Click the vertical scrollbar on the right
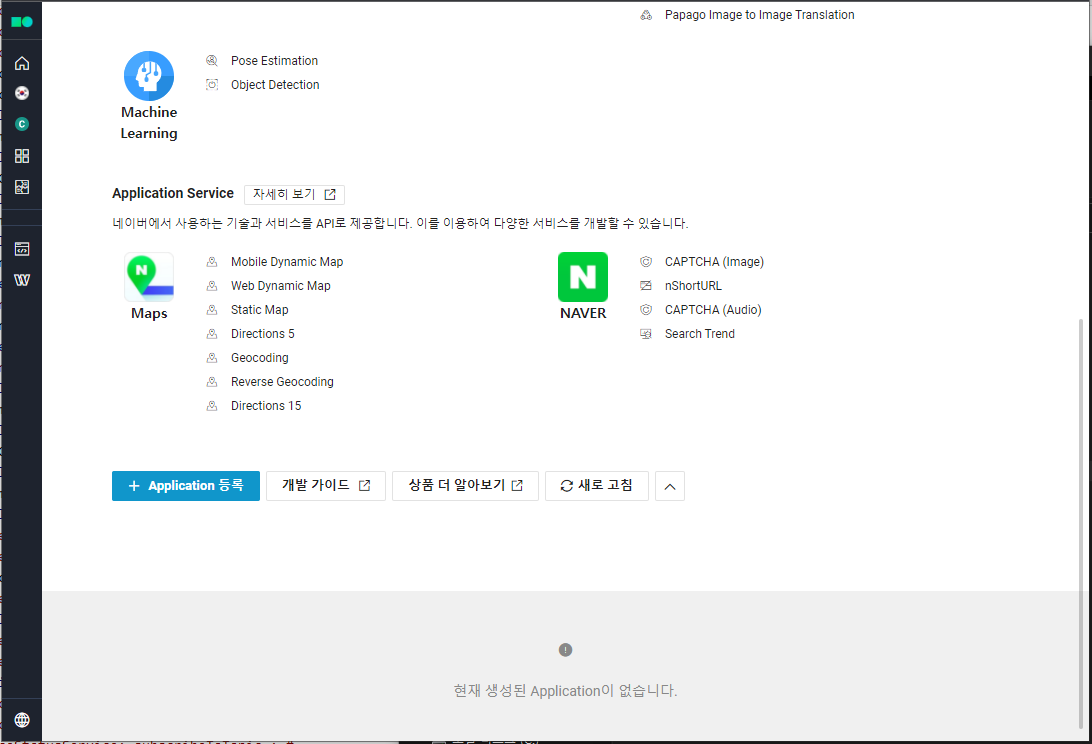This screenshot has width=1092, height=744. 1080,522
